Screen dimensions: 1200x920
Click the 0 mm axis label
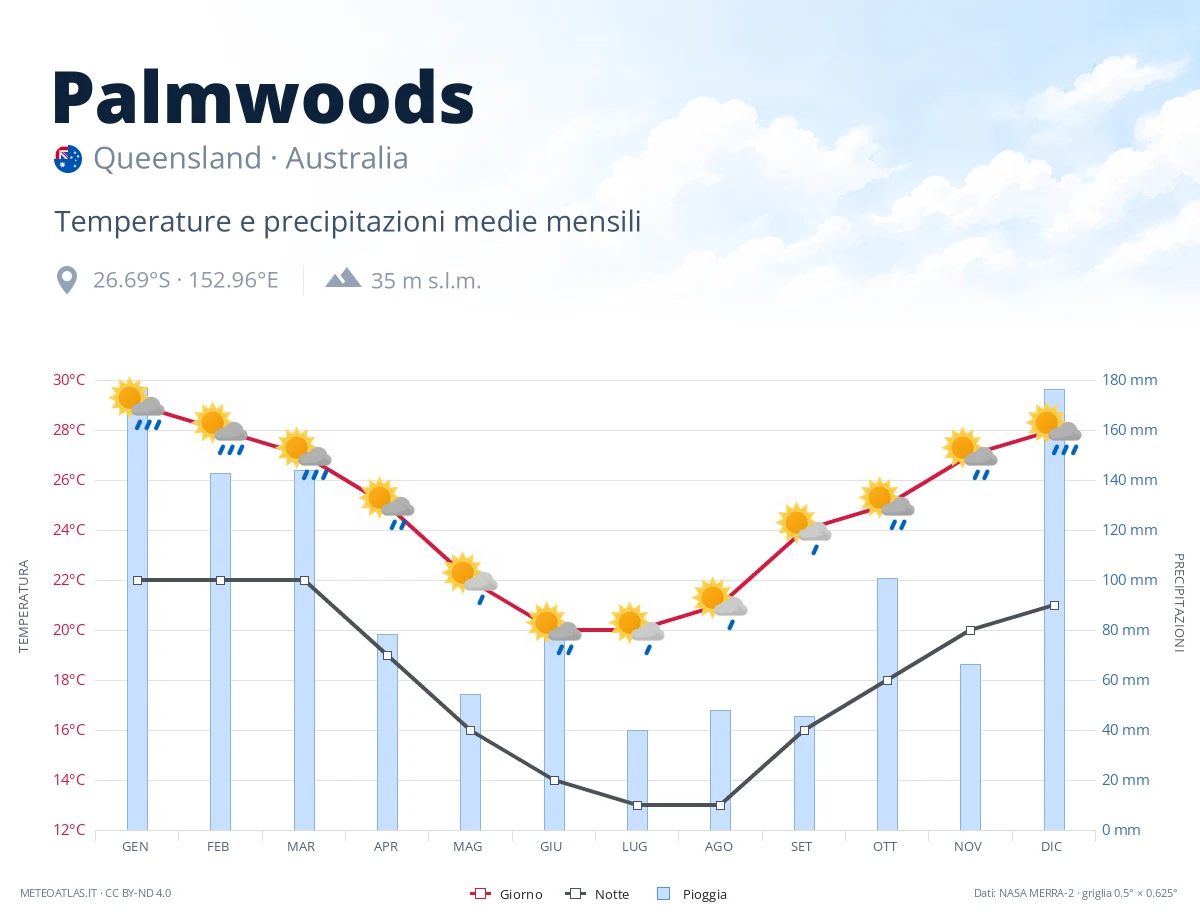(x=1122, y=830)
